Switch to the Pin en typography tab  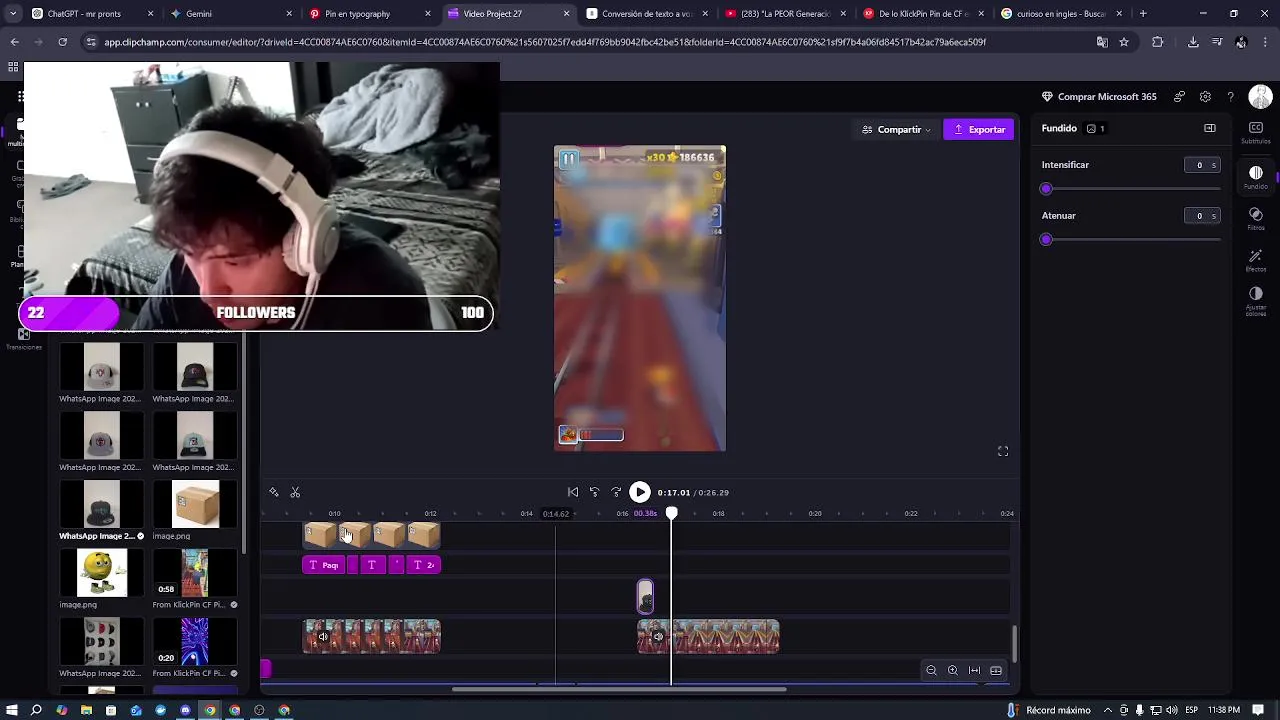point(368,14)
